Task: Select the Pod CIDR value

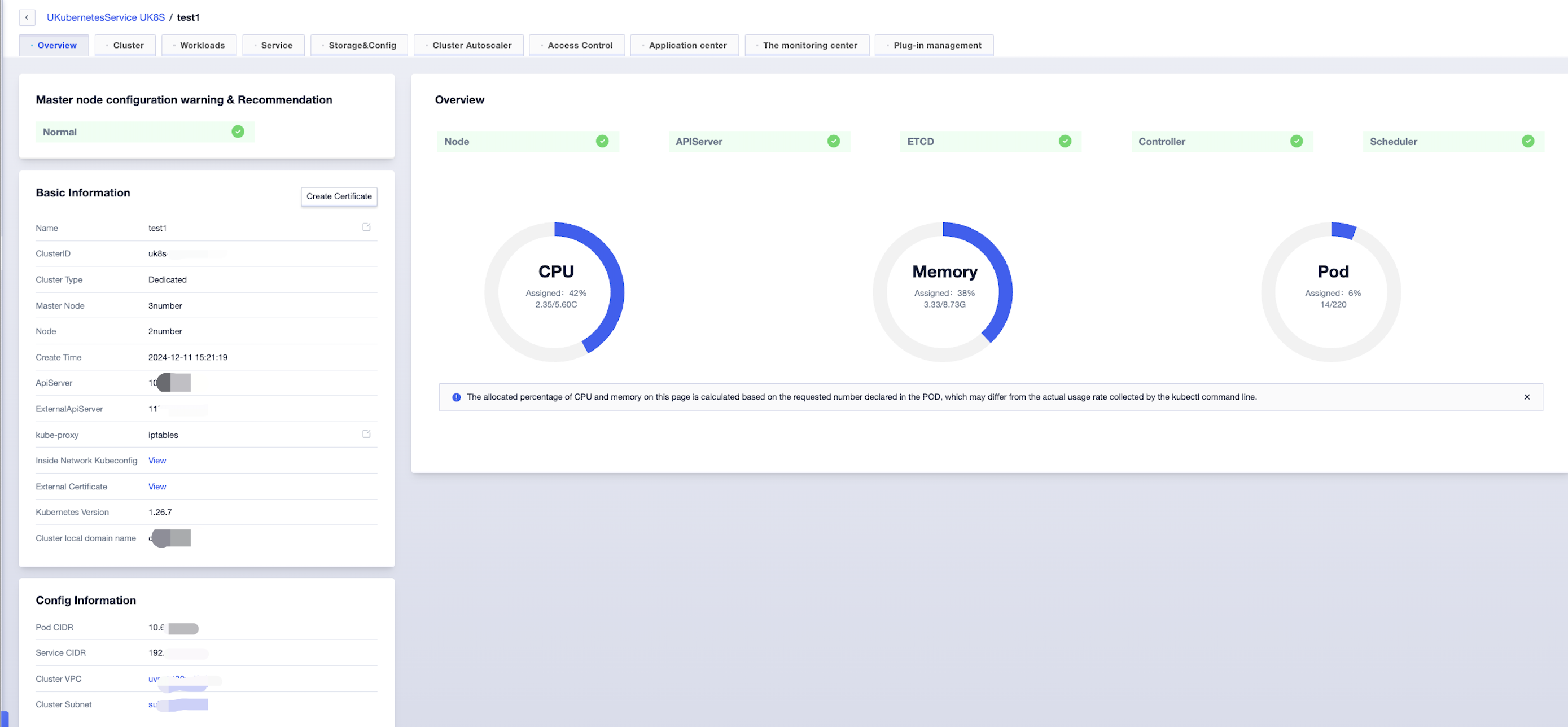Action: (x=173, y=627)
